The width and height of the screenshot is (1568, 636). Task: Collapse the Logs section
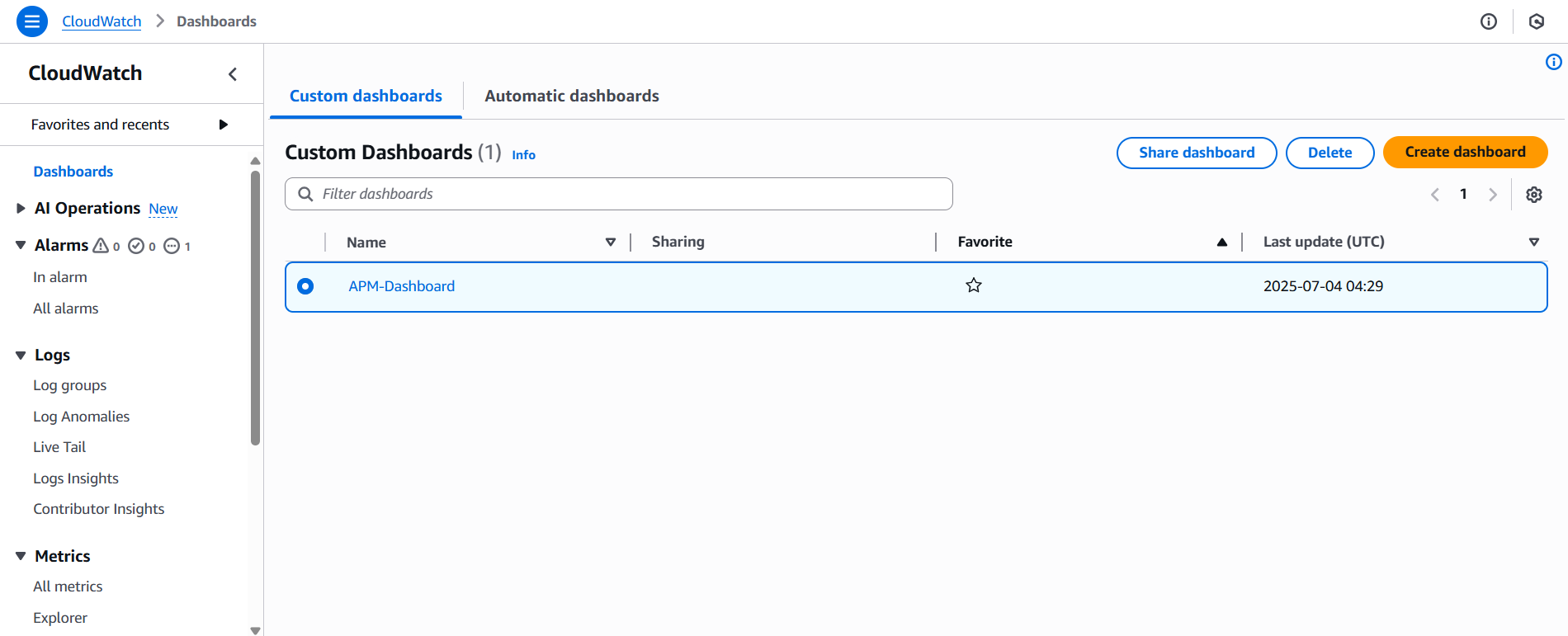21,356
